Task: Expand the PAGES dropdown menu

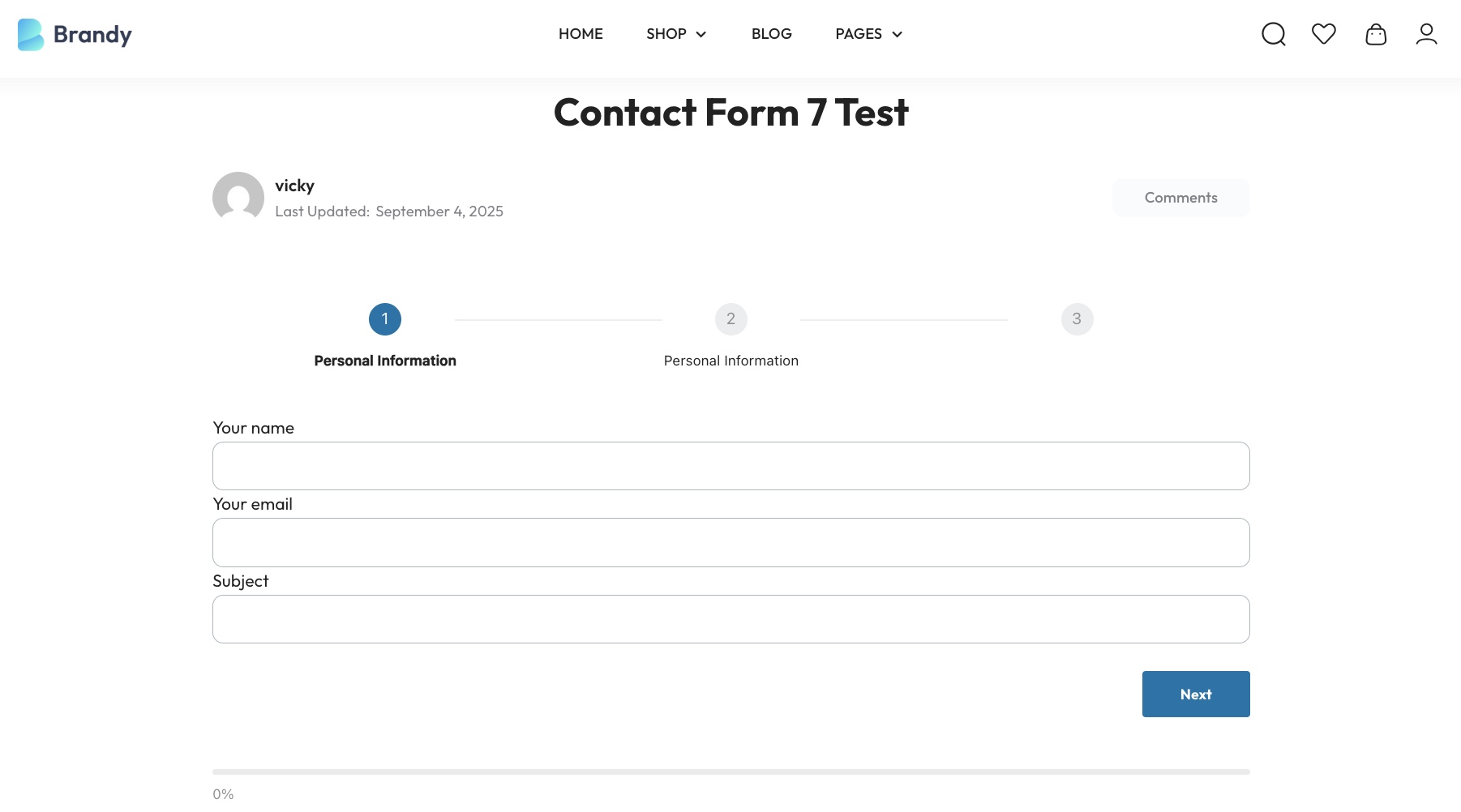Action: click(869, 34)
